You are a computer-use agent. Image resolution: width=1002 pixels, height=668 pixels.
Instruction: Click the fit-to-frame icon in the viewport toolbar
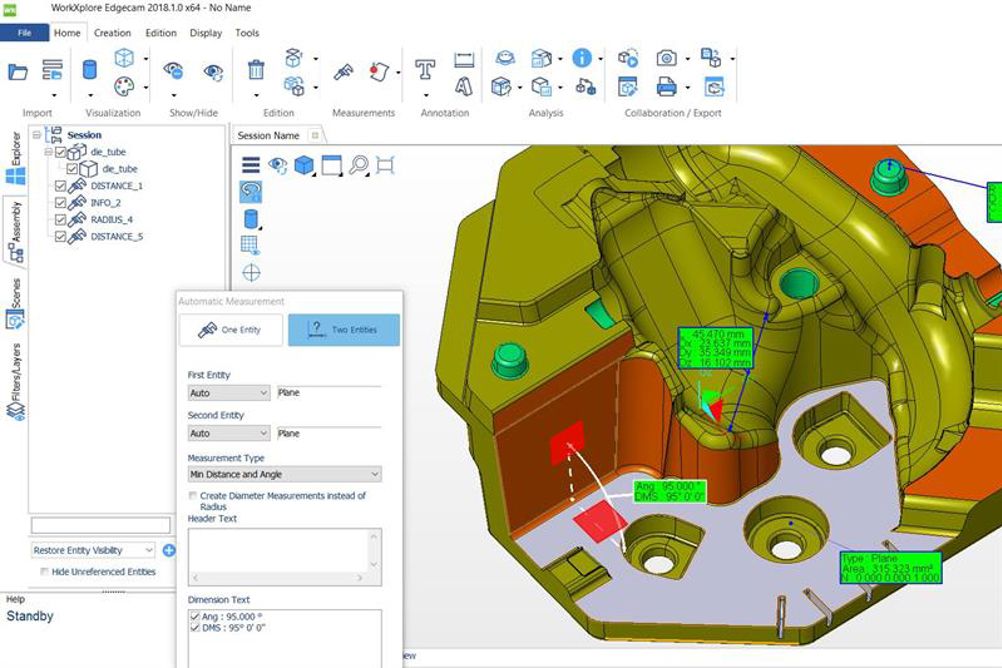point(385,165)
